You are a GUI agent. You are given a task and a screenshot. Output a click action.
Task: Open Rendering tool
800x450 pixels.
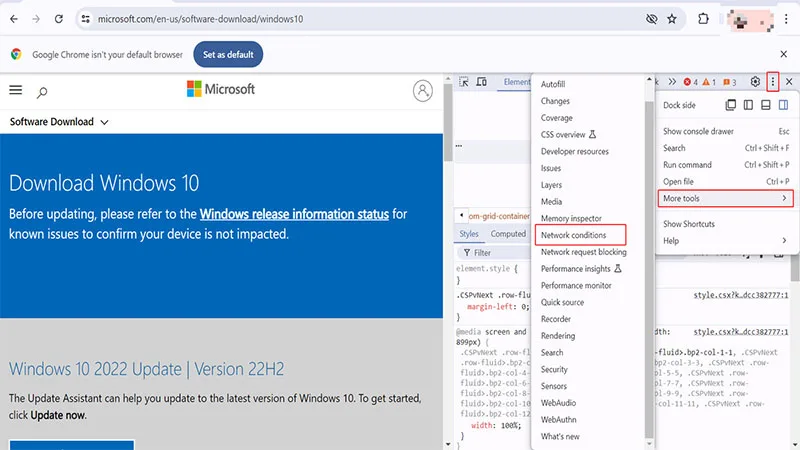[558, 336]
